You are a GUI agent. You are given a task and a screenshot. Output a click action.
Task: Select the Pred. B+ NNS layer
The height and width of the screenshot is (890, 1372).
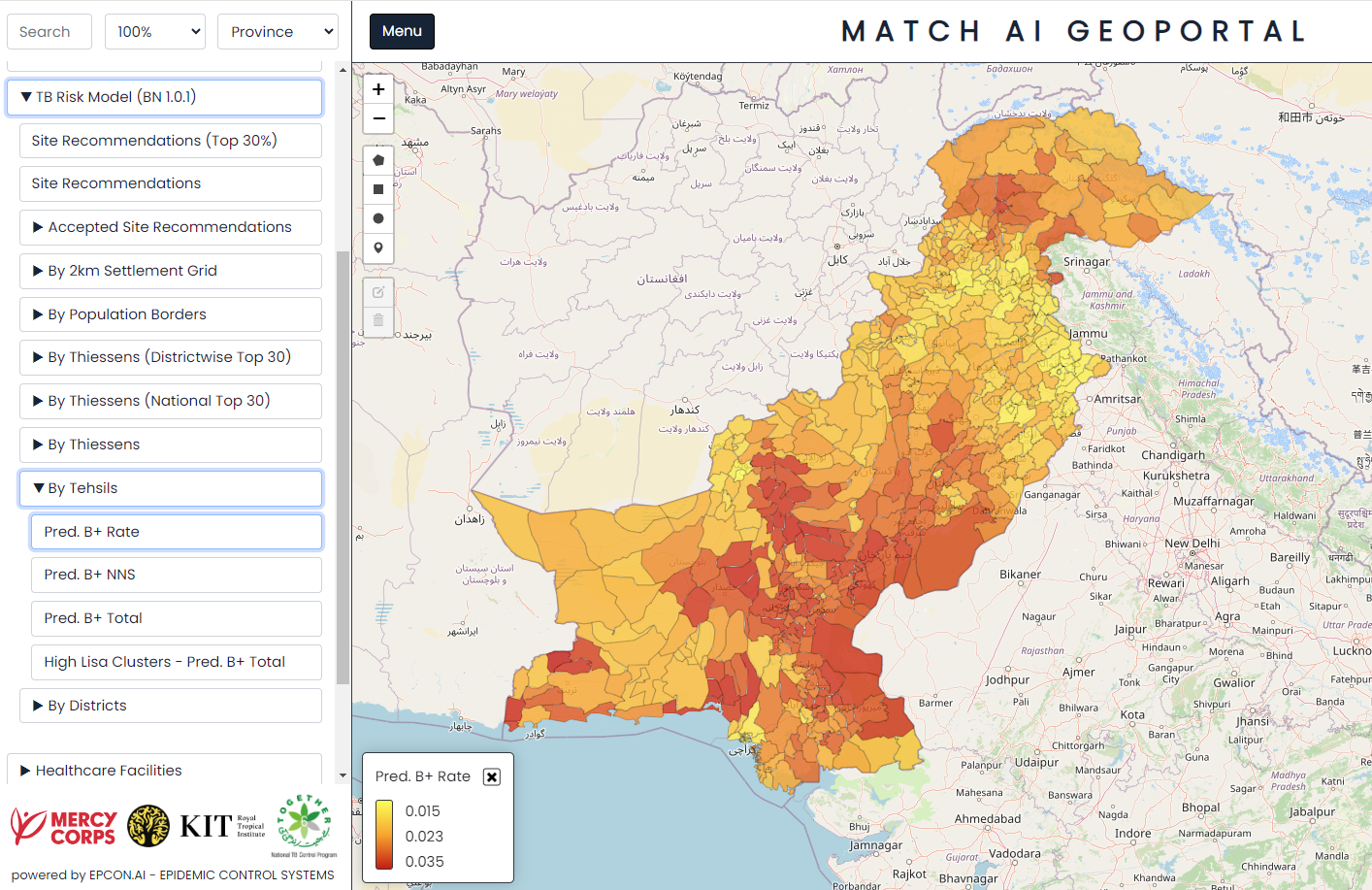coord(177,575)
